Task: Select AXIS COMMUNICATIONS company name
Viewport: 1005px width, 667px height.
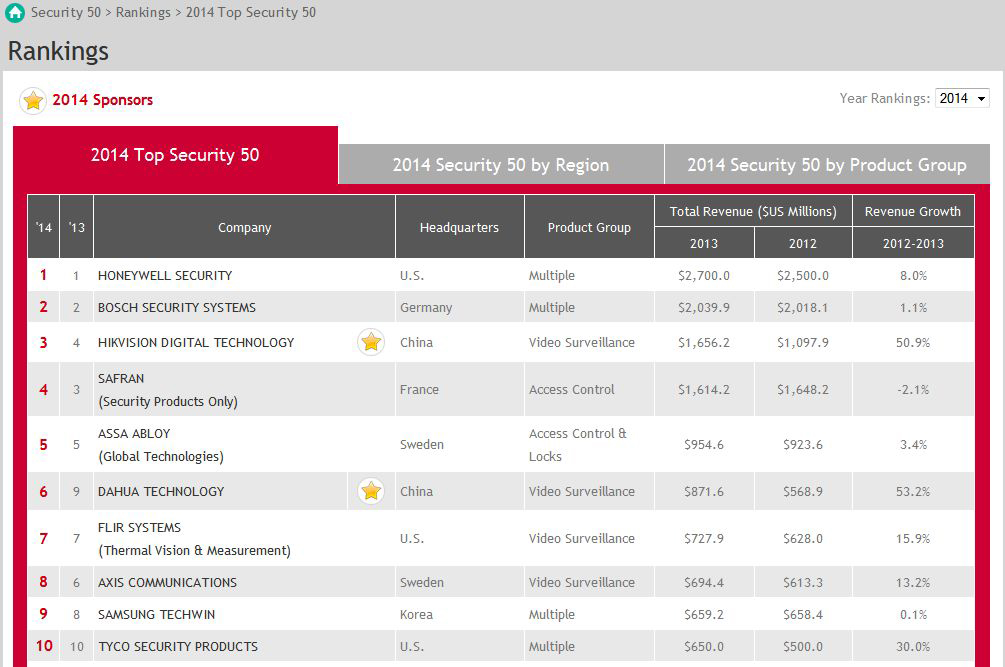Action: point(167,582)
